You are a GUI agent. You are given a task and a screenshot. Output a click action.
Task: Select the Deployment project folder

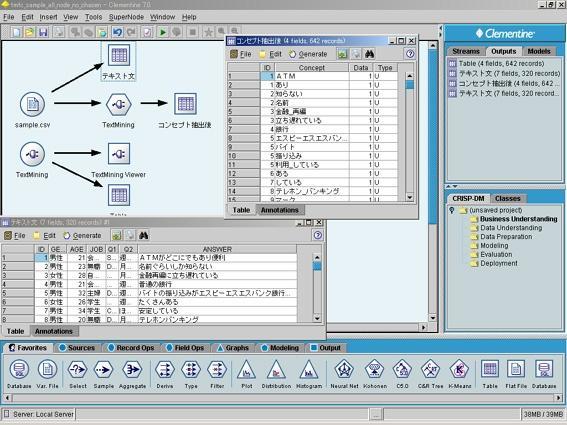(x=494, y=263)
